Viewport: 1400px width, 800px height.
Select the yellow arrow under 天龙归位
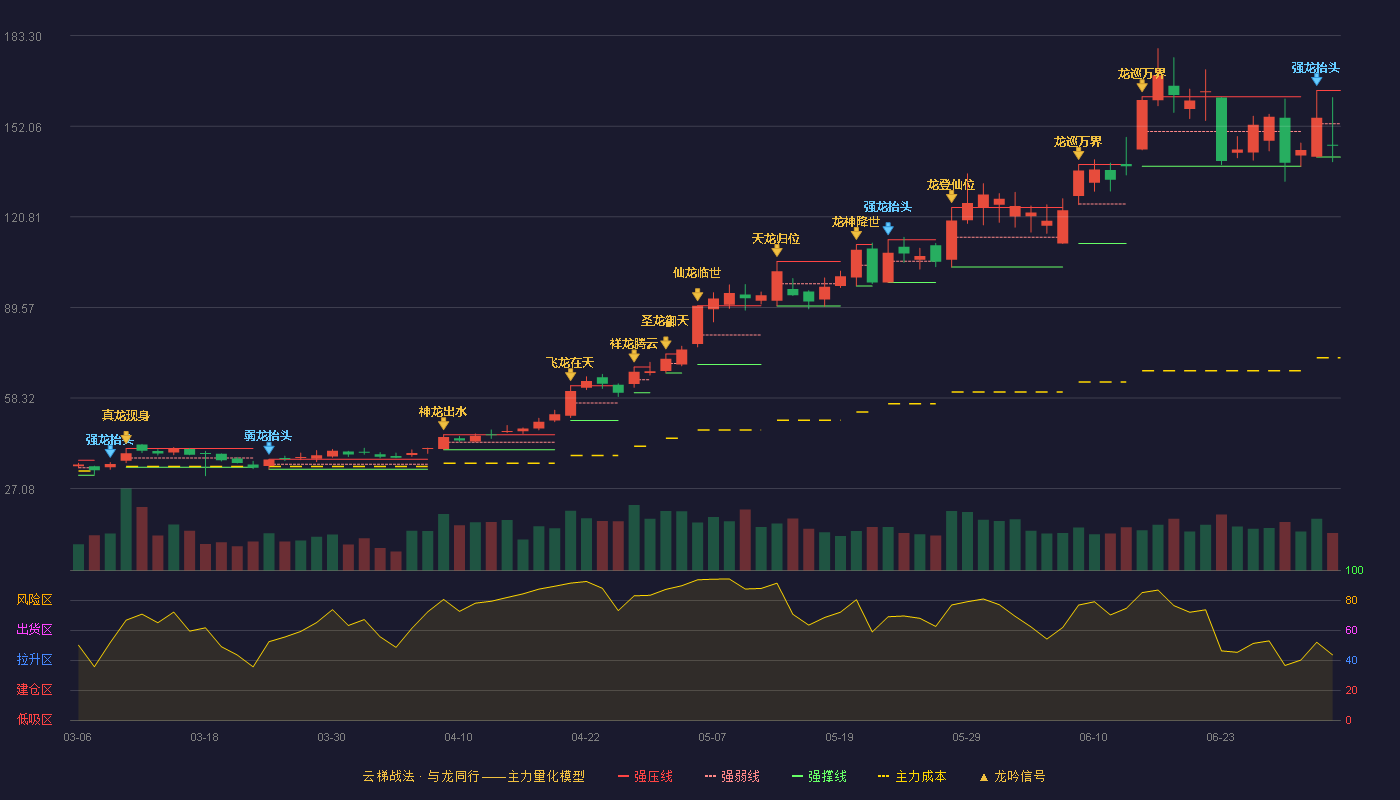click(777, 250)
